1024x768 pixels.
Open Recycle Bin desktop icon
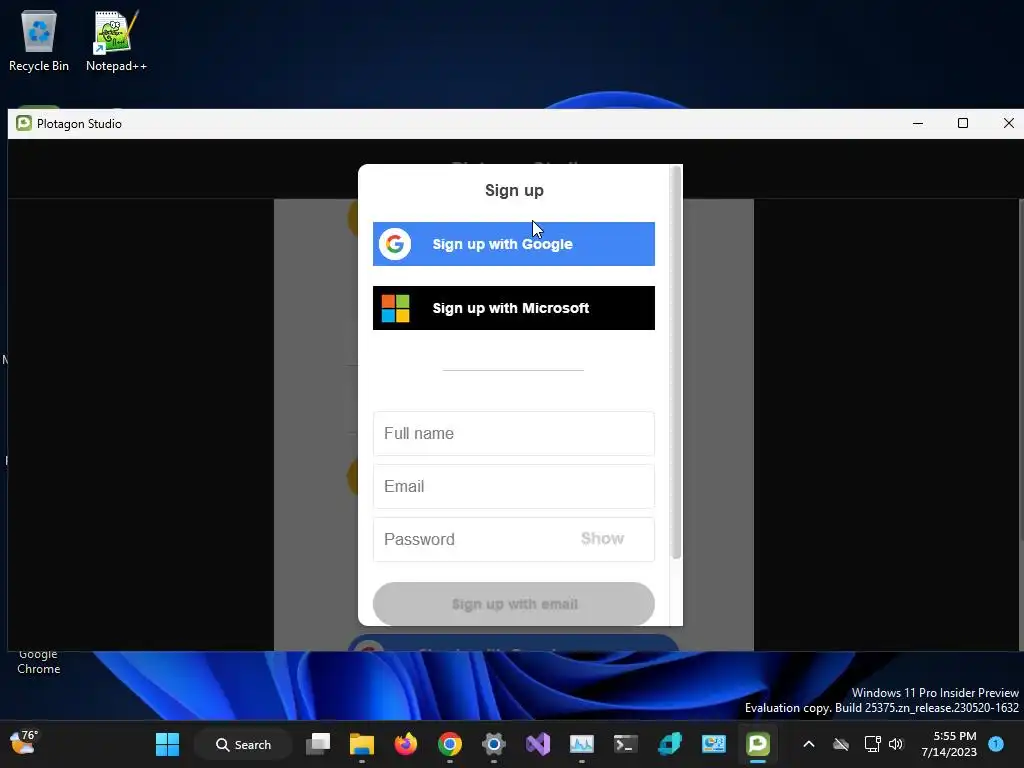pyautogui.click(x=39, y=40)
